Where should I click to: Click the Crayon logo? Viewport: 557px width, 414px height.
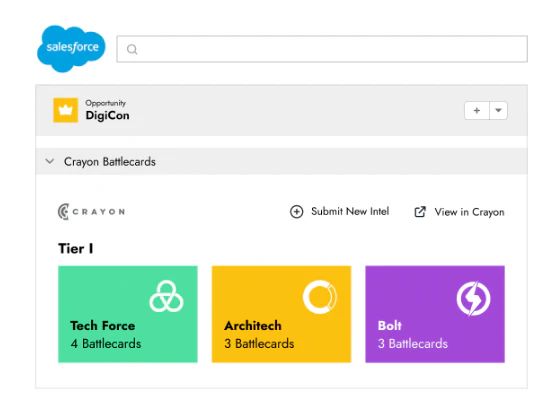coord(91,212)
